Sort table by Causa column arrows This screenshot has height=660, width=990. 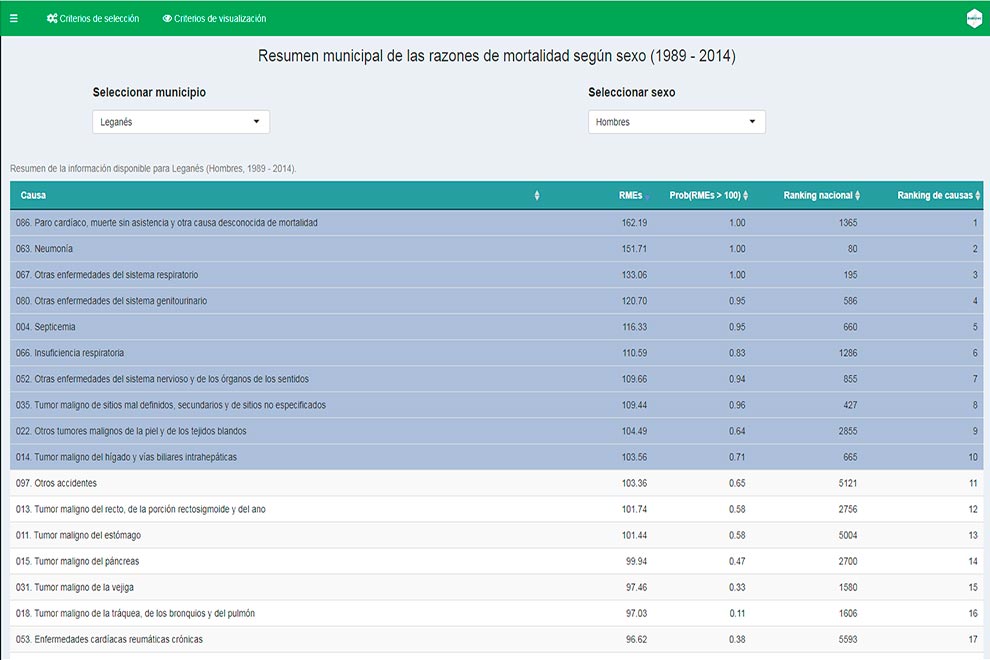[x=537, y=196]
